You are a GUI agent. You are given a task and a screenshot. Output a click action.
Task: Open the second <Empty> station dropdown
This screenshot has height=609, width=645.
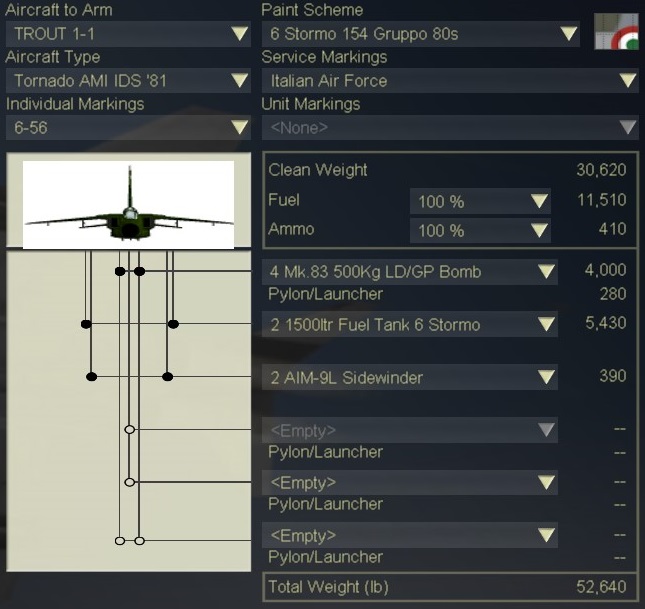410,482
